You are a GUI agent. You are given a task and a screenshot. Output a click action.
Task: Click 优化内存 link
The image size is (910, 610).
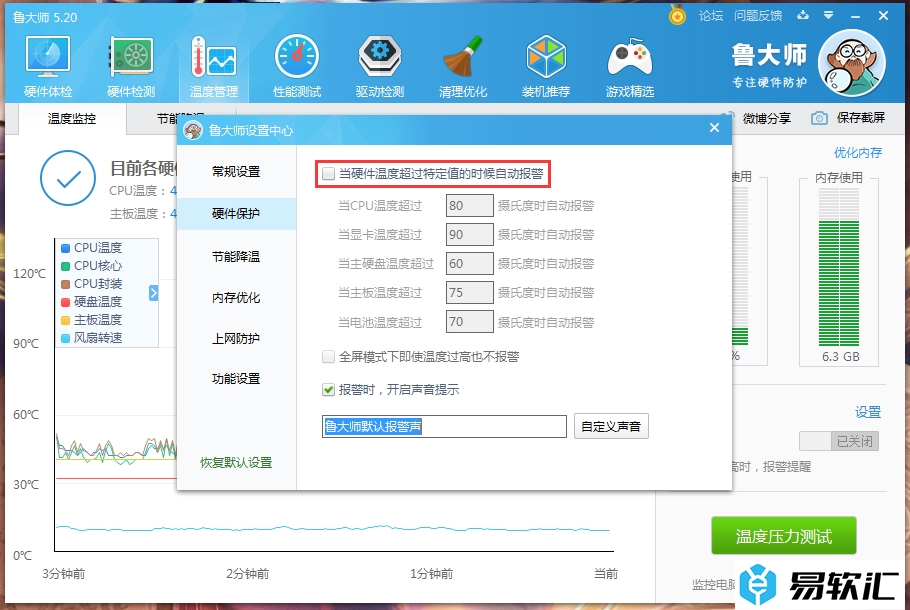pos(858,153)
